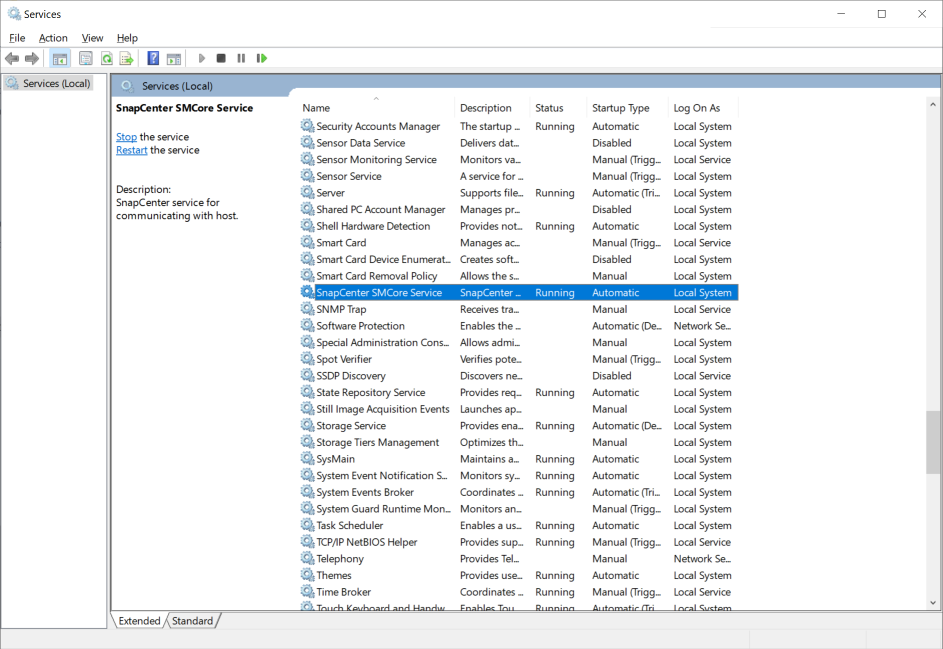Click the Pause Service toolbar button

(241, 59)
